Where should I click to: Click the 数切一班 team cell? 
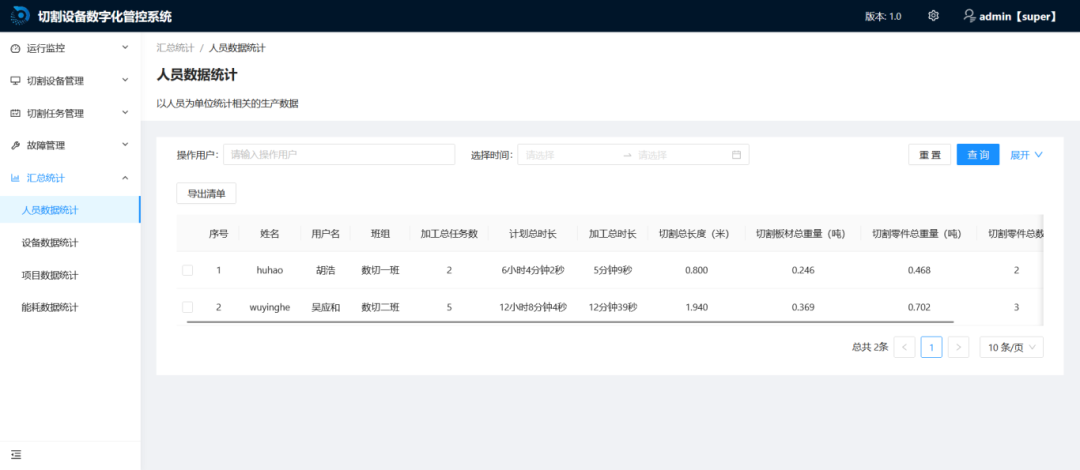380,270
